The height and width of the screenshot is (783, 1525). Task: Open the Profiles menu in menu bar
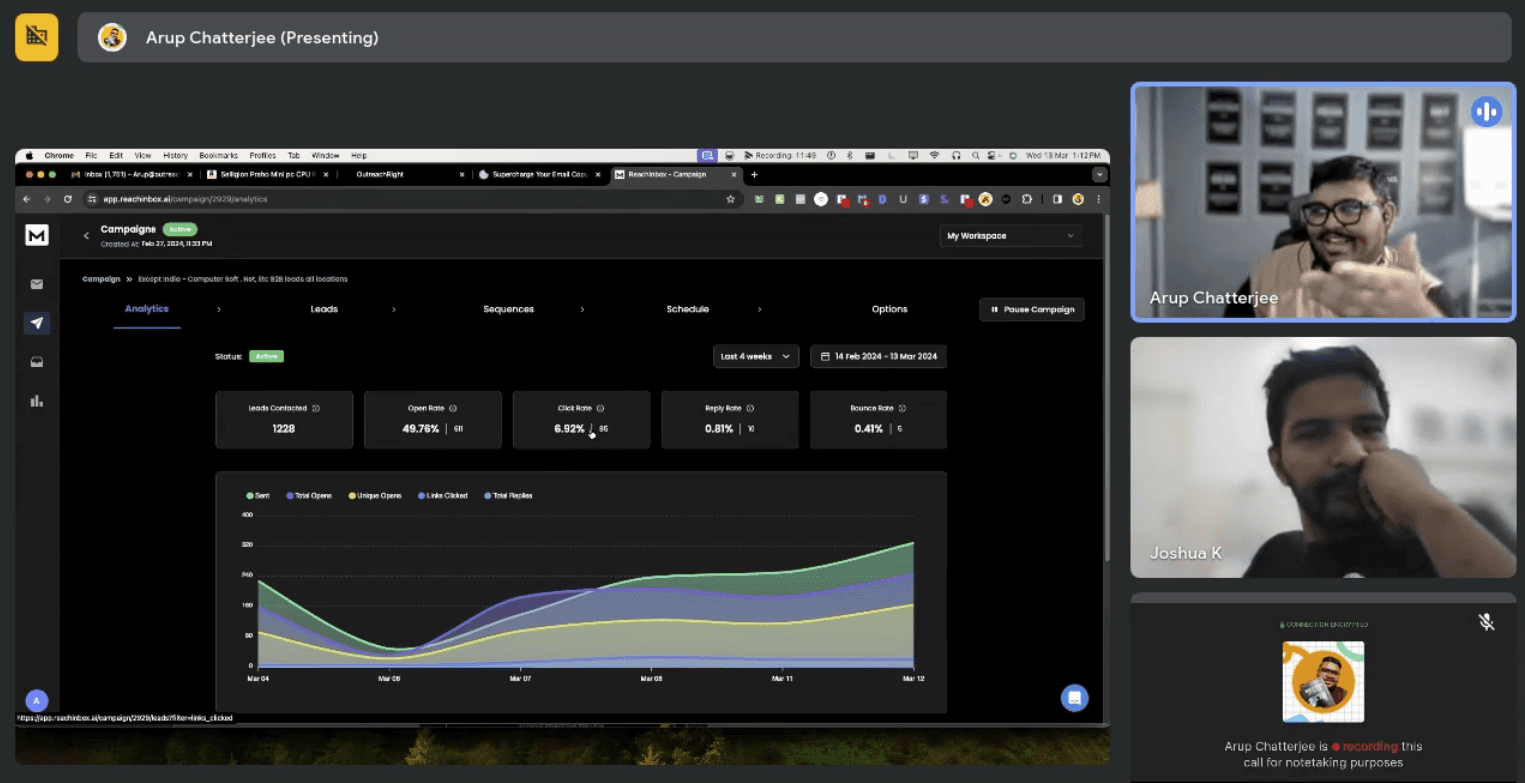pyautogui.click(x=263, y=156)
